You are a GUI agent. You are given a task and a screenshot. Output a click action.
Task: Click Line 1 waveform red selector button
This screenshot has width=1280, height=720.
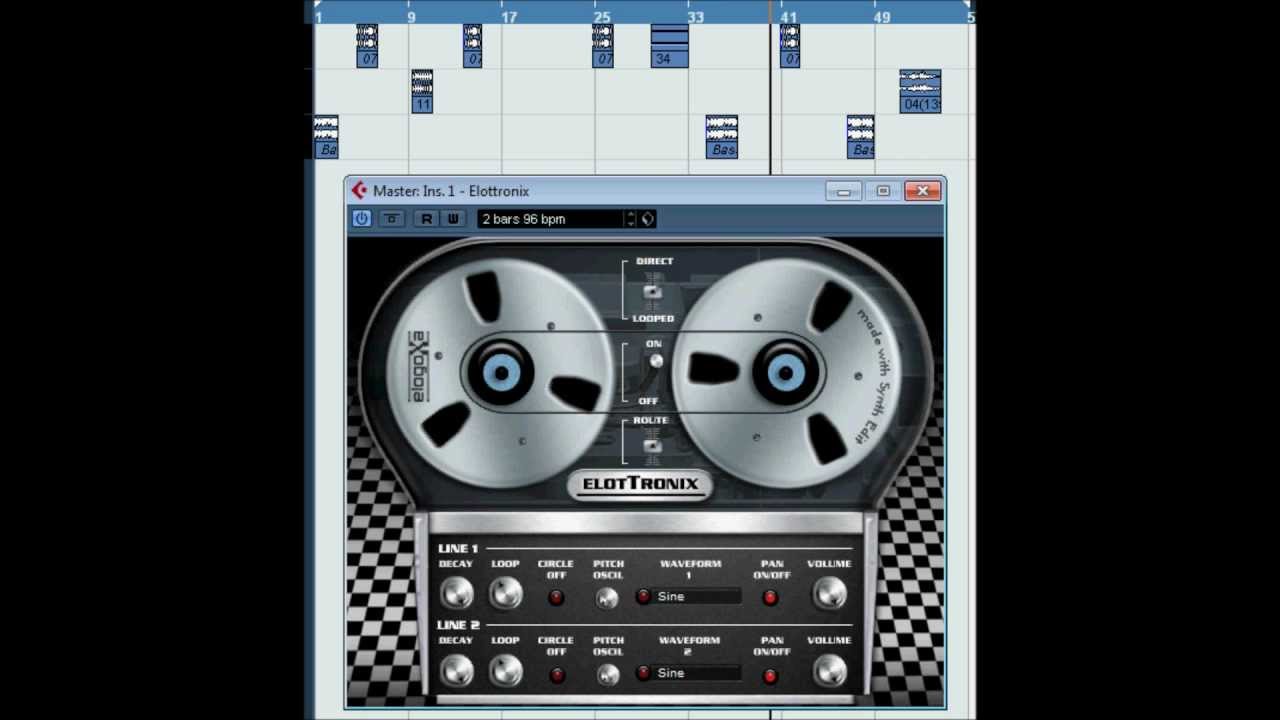click(x=643, y=596)
